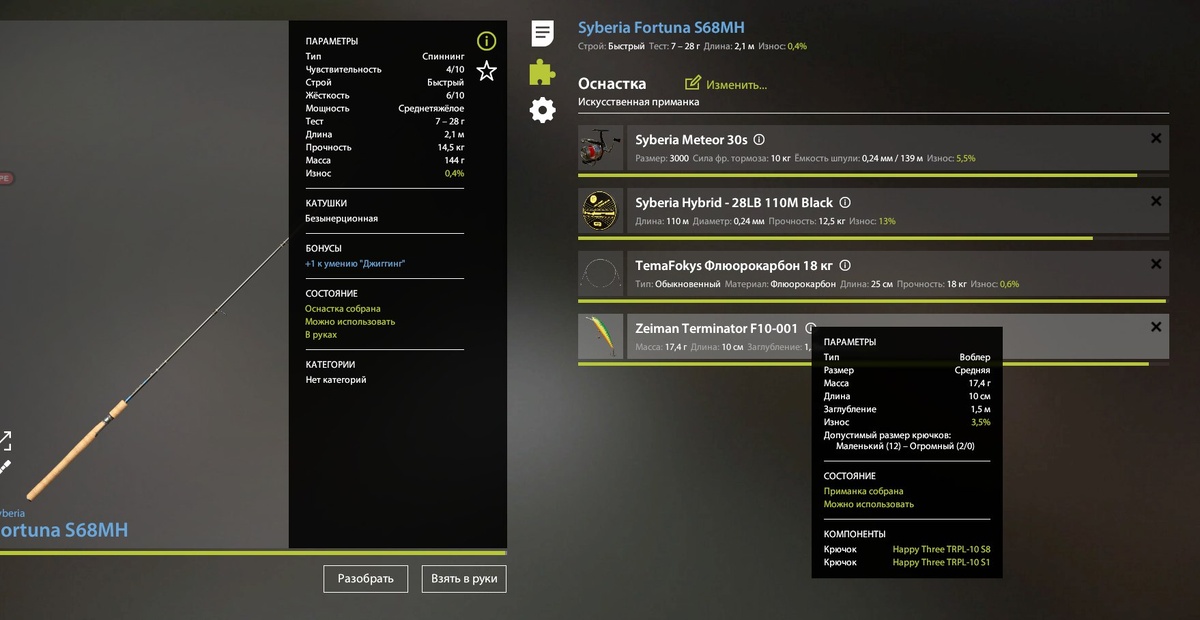Click the Syberia Fortuna S68MH title
This screenshot has width=1200, height=620.
pos(661,28)
